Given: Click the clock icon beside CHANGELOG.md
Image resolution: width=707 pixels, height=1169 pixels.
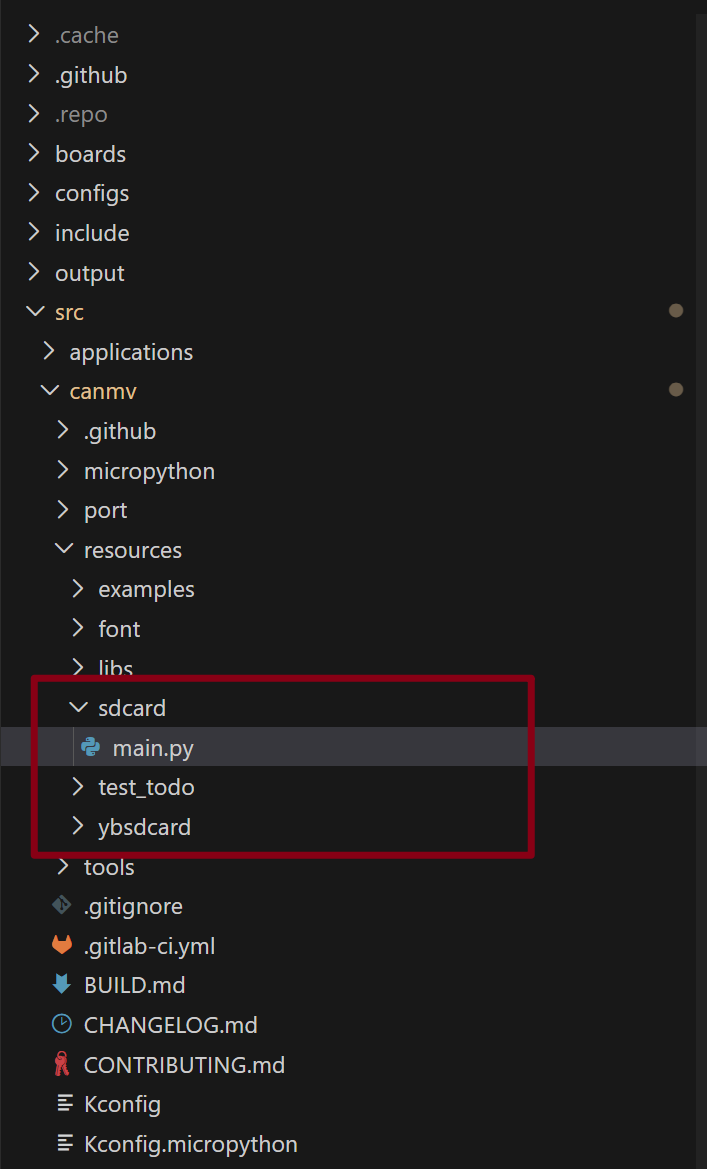Looking at the screenshot, I should pos(62,1025).
